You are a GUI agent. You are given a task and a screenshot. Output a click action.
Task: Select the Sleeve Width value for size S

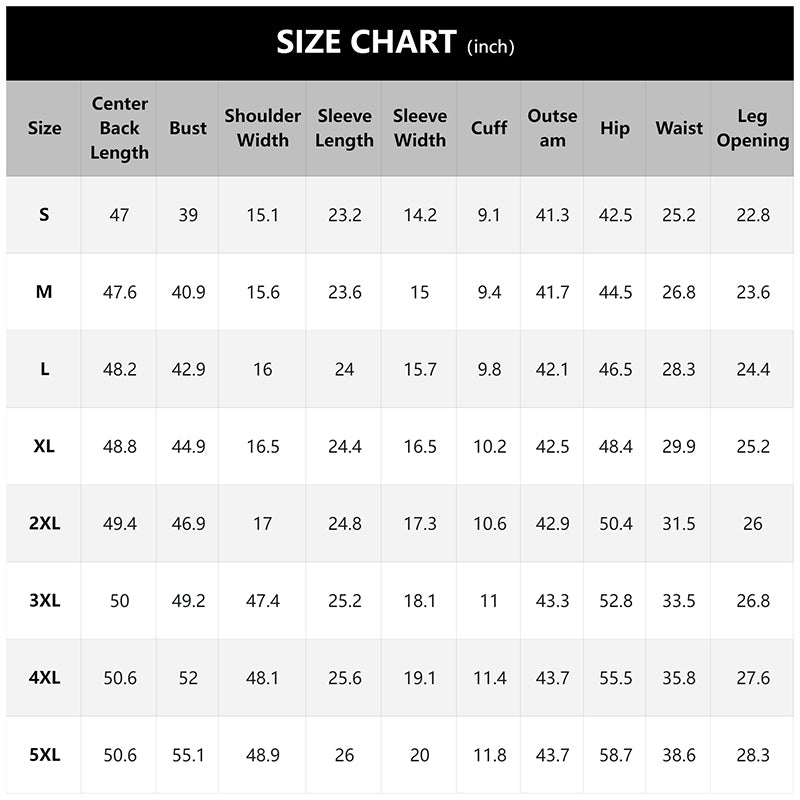coord(419,215)
